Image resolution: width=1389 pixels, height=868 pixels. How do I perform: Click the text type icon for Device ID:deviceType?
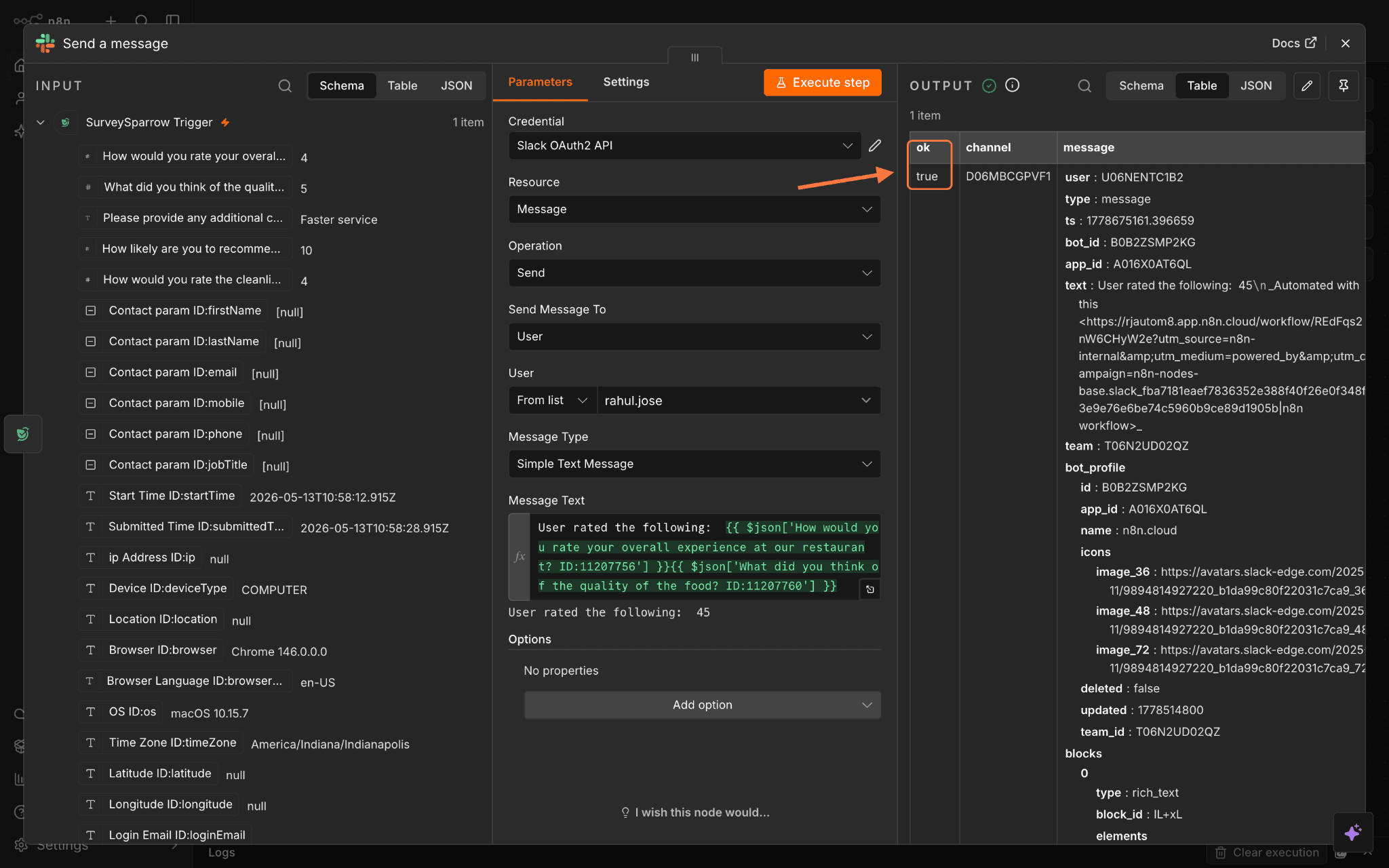(90, 588)
